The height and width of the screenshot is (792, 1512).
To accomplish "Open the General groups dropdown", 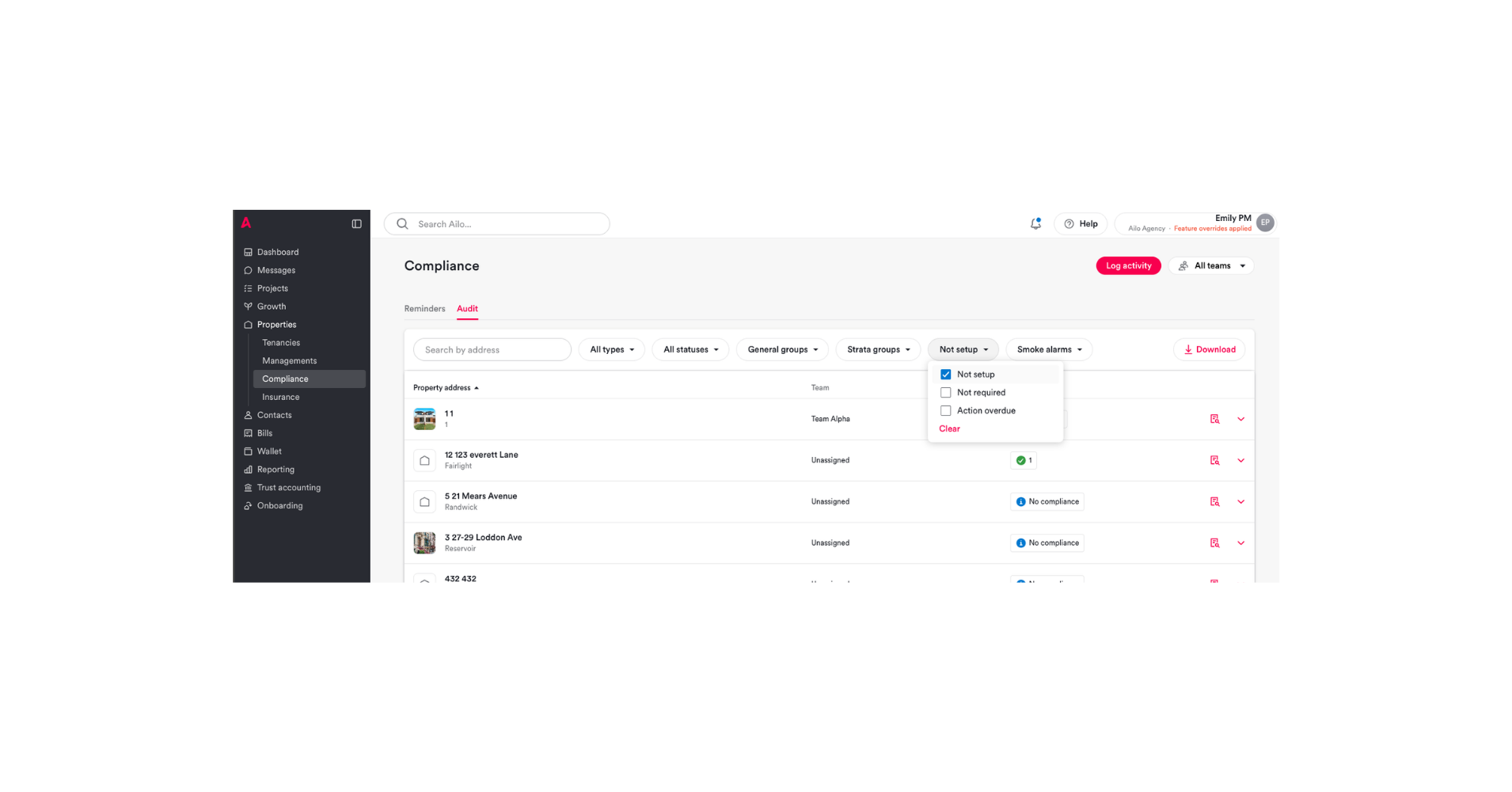I will click(x=782, y=349).
